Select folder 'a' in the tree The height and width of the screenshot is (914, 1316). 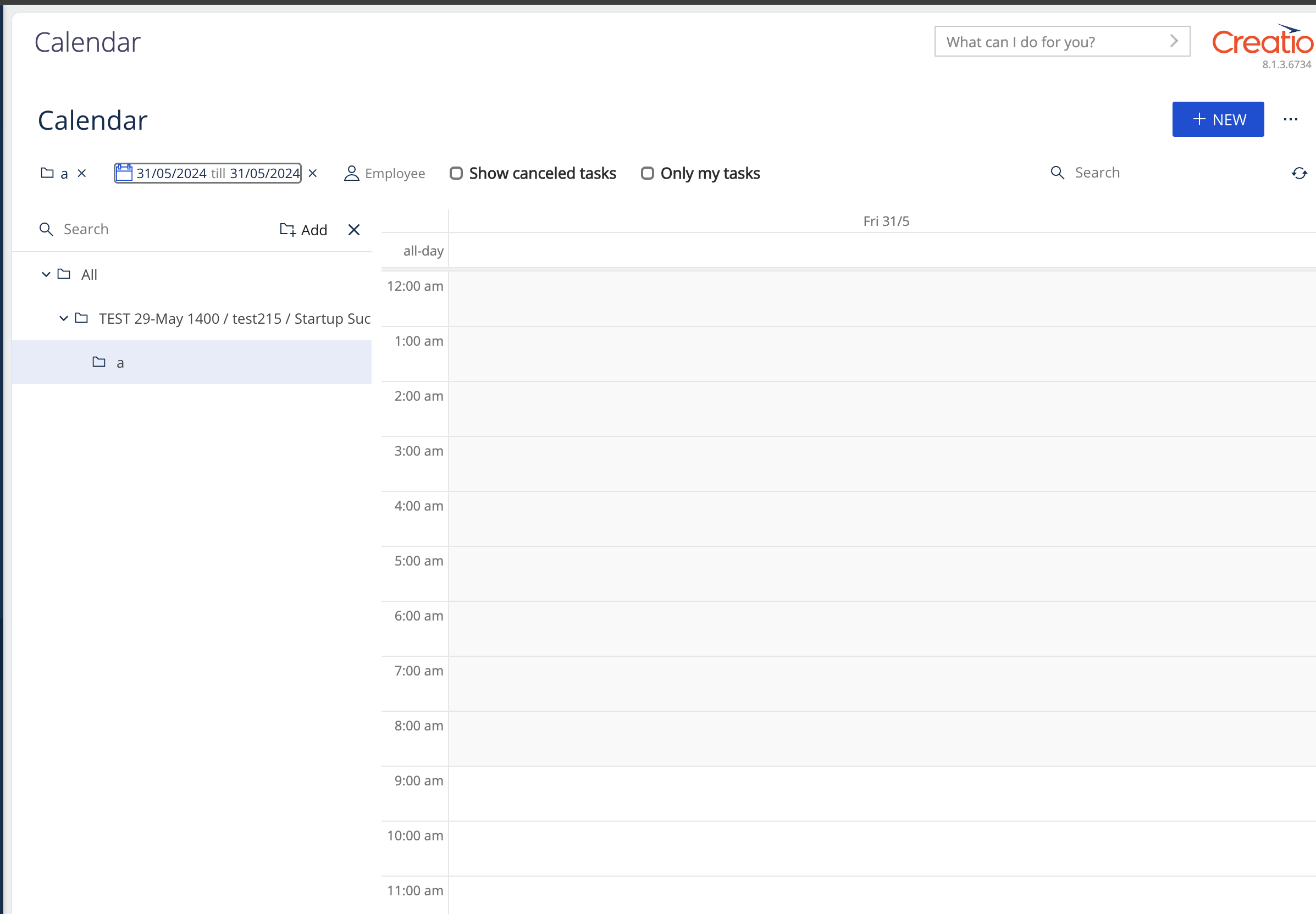(x=120, y=362)
